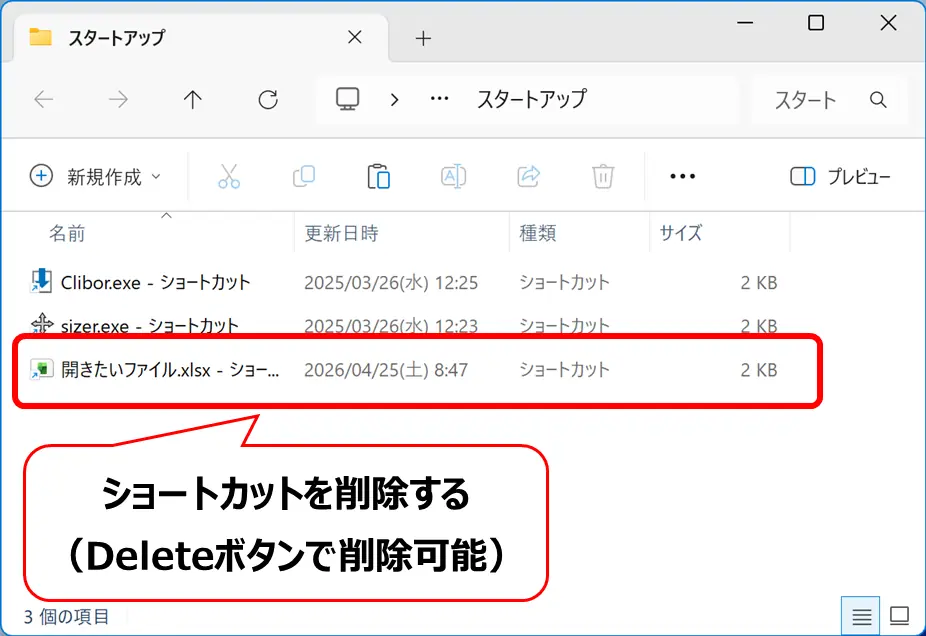Go up one folder with Up arrow
Image resolution: width=926 pixels, height=636 pixels.
(192, 99)
